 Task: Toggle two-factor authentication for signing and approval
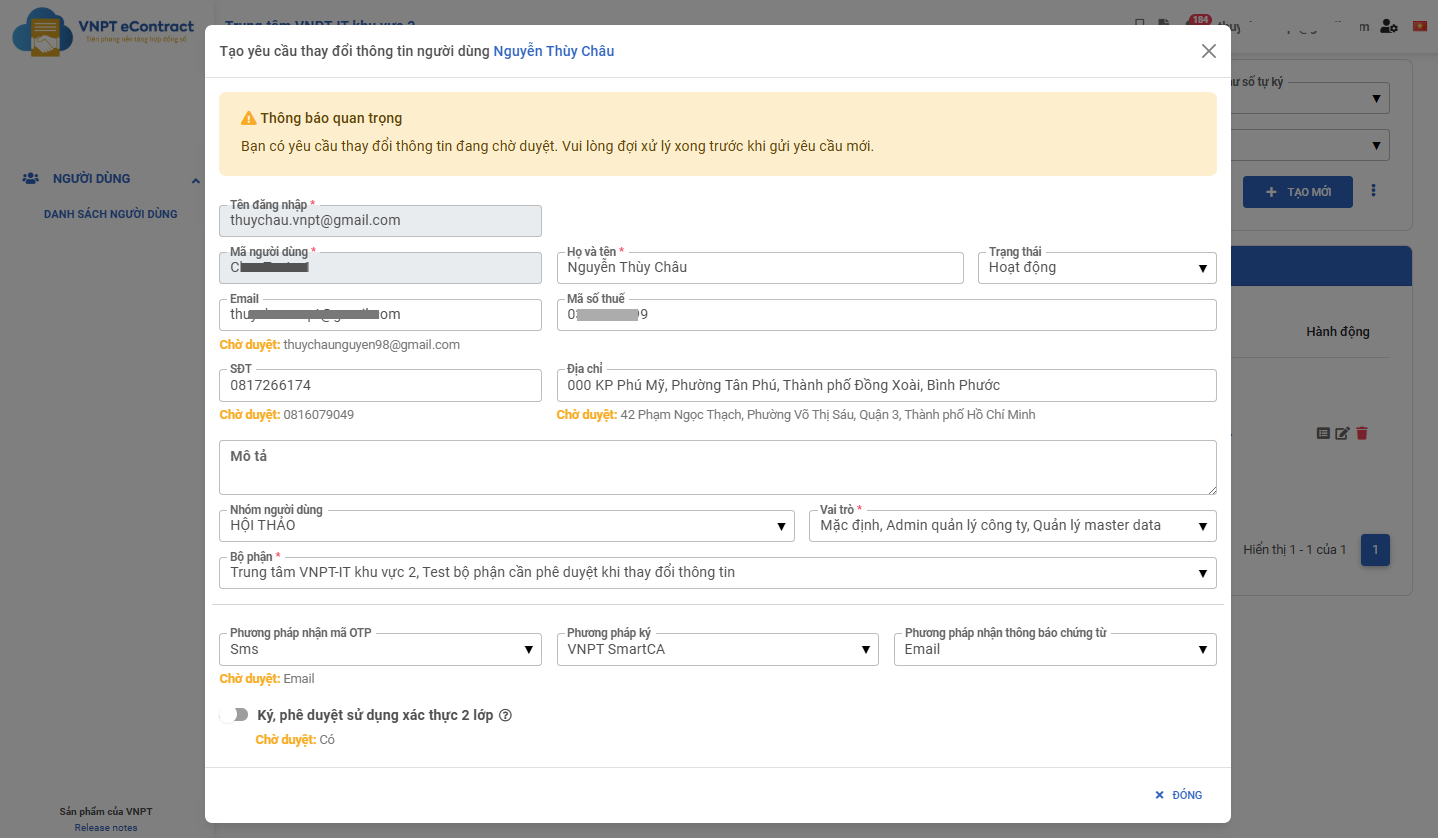[234, 715]
